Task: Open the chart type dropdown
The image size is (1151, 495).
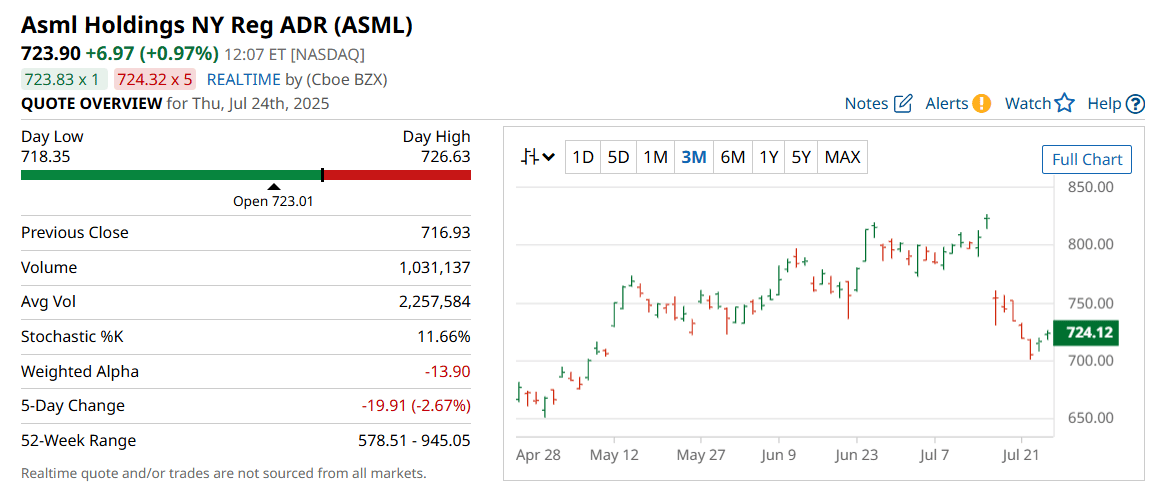Action: point(538,157)
